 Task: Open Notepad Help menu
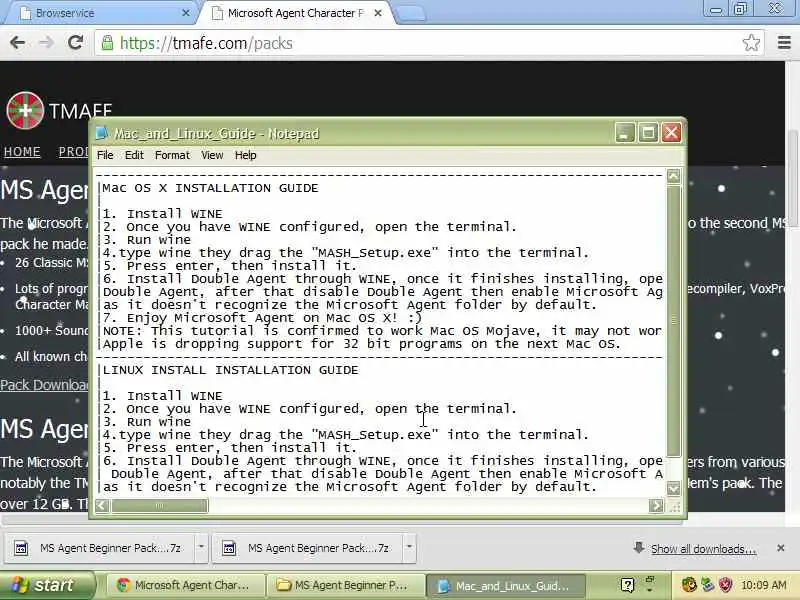click(245, 155)
